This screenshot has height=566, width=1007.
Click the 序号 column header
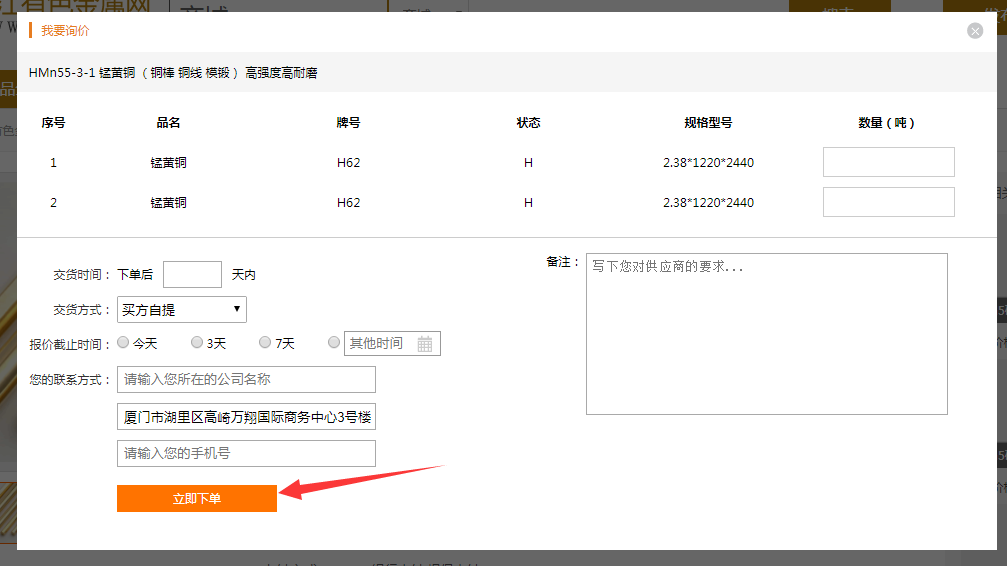[53, 123]
